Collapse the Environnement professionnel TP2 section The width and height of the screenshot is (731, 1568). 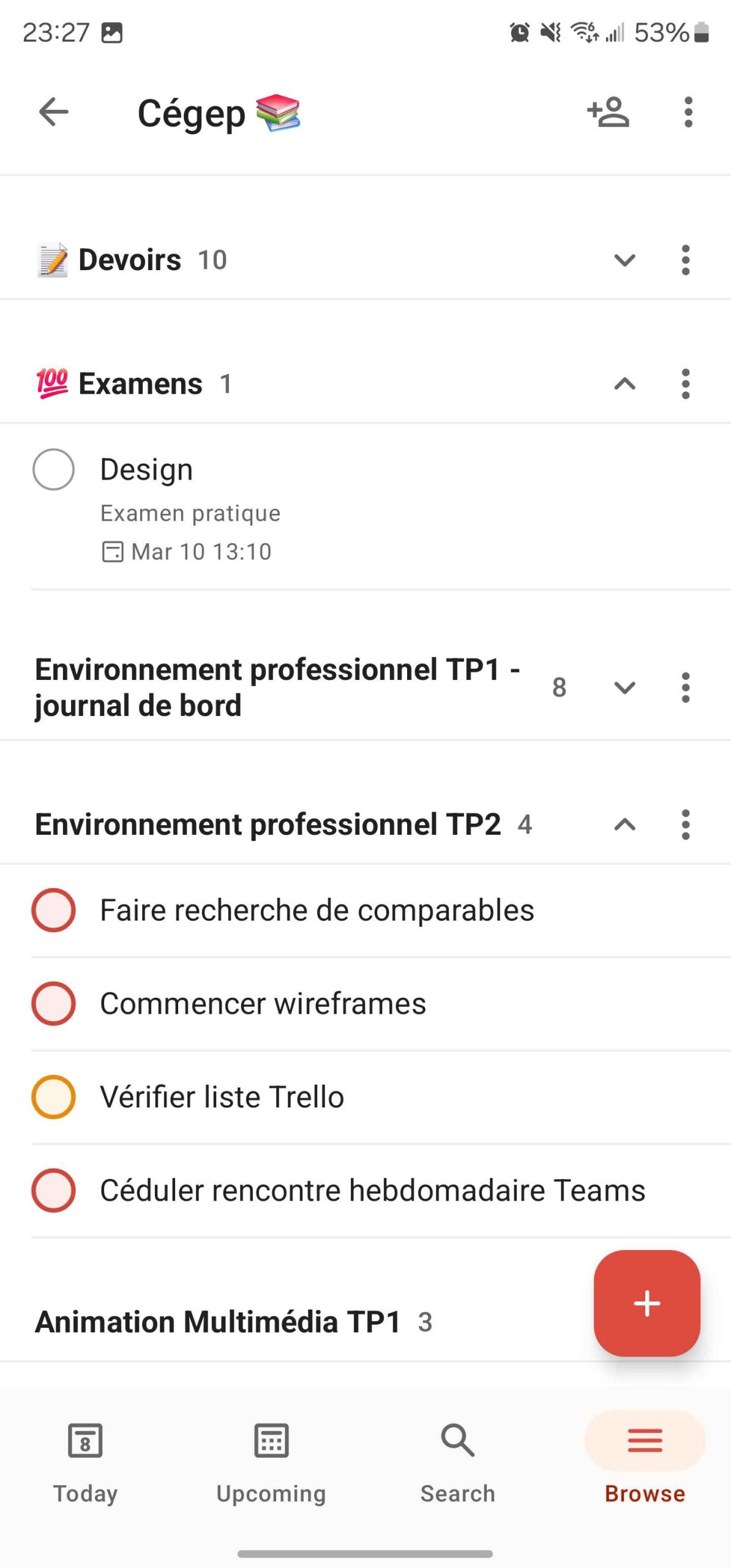coord(624,824)
